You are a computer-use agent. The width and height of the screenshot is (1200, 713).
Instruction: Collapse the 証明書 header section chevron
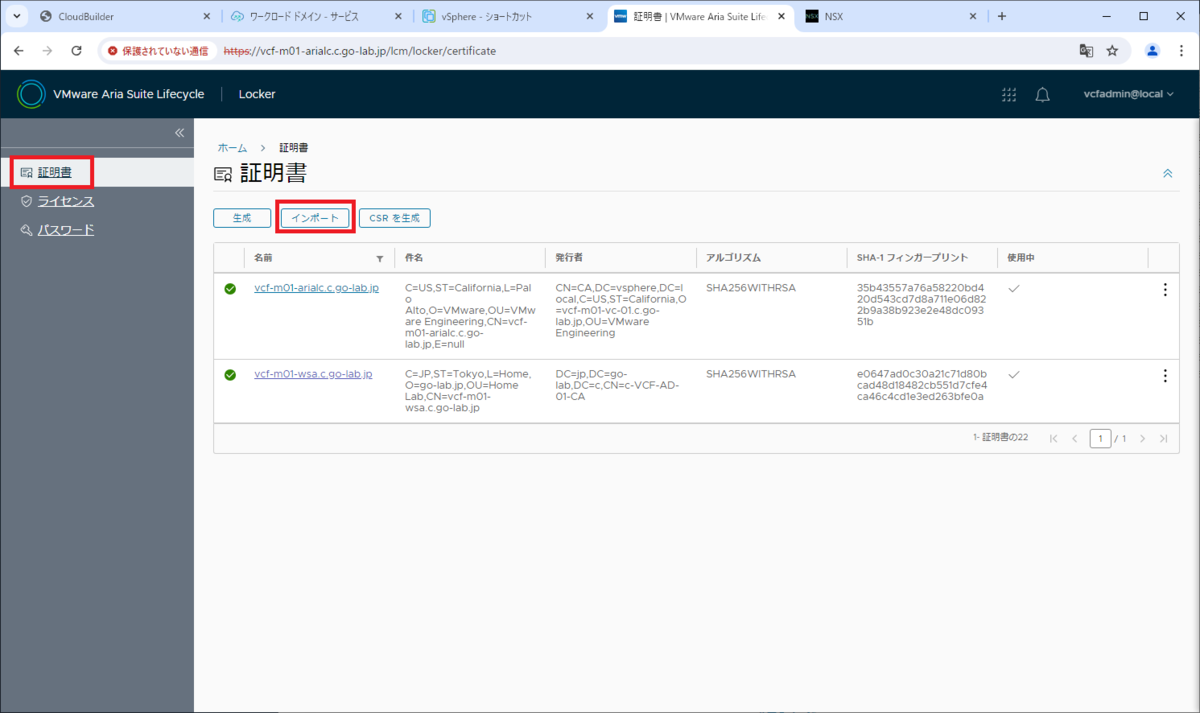coord(1167,173)
